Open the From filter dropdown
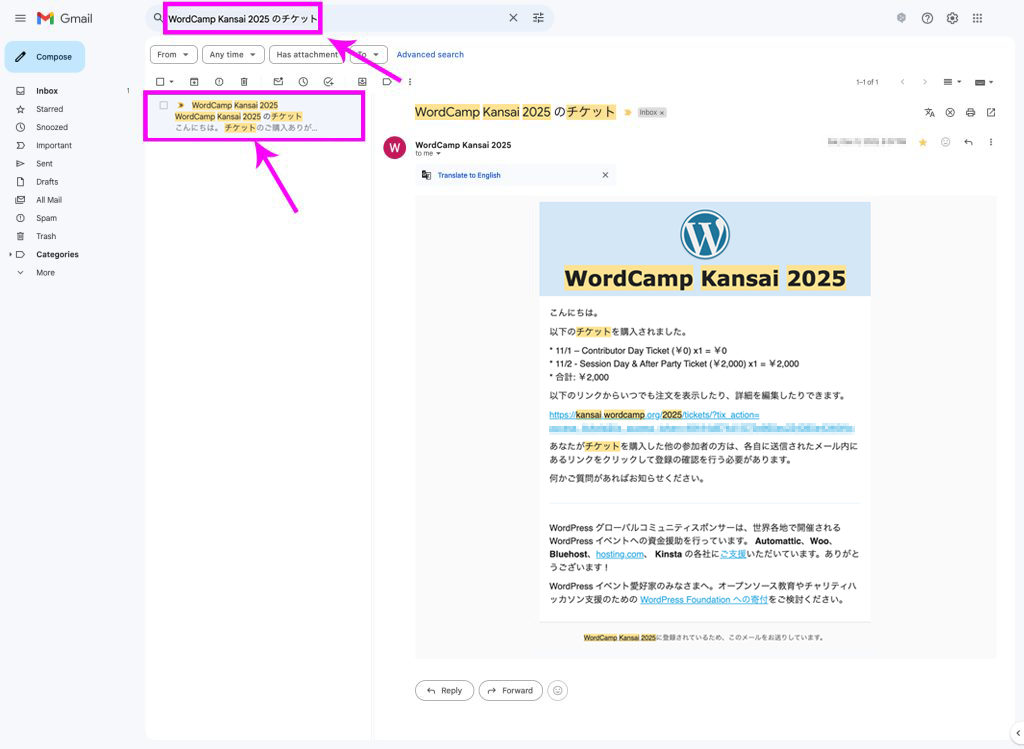This screenshot has height=749, width=1024. 173,55
